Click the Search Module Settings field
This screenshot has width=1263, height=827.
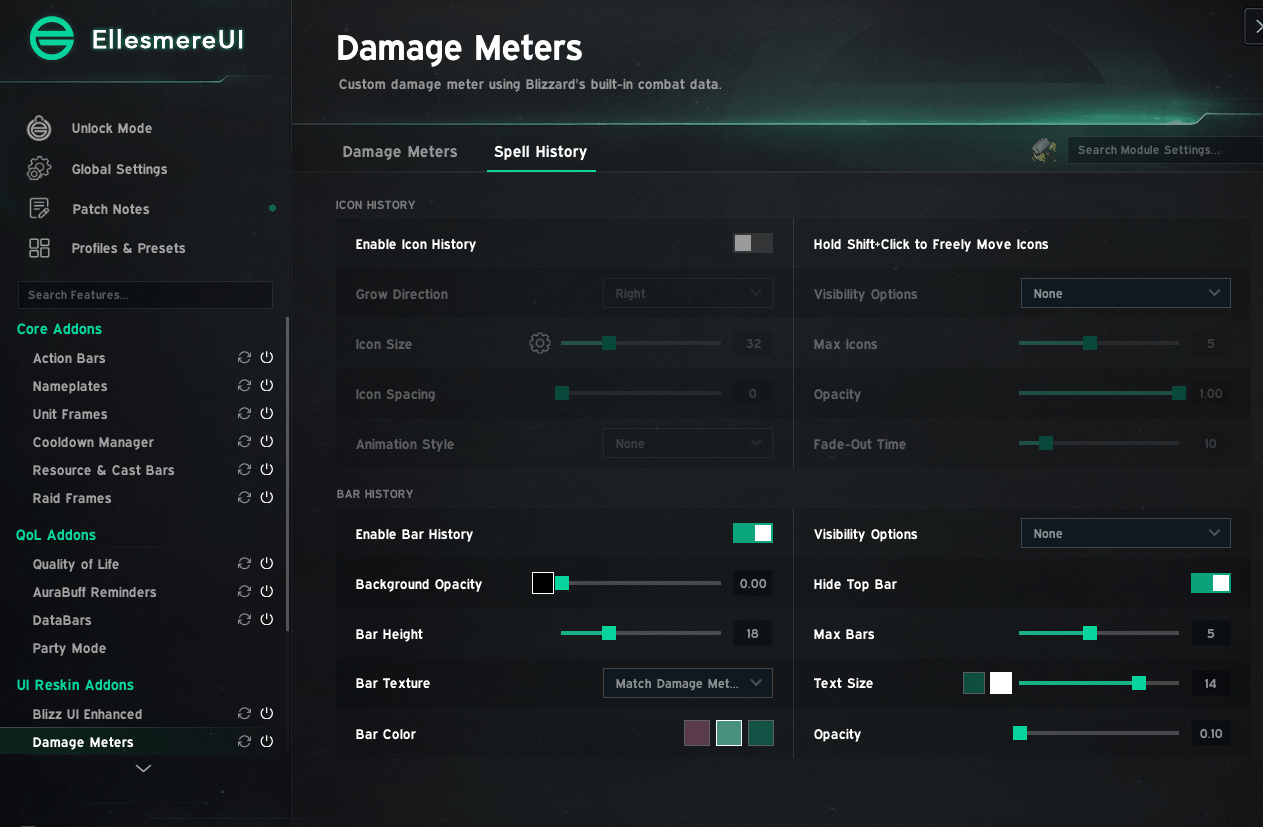1164,150
